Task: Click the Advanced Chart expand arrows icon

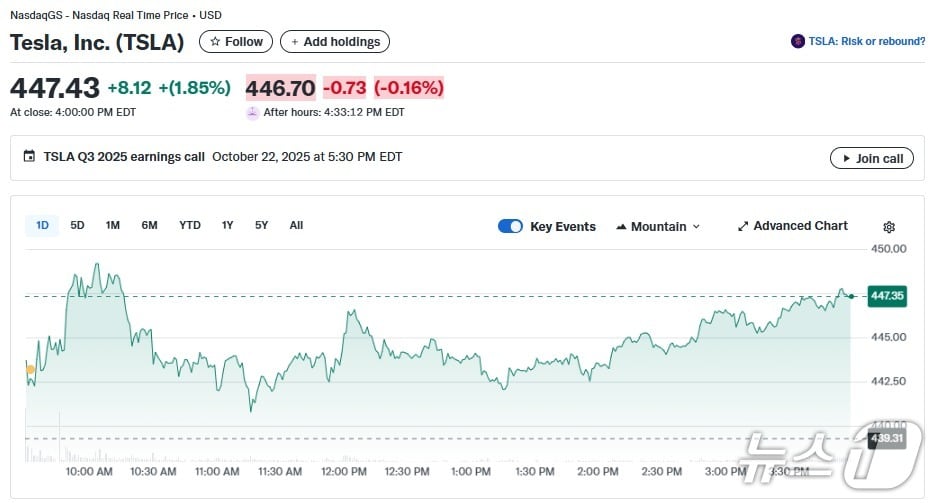Action: tap(743, 226)
